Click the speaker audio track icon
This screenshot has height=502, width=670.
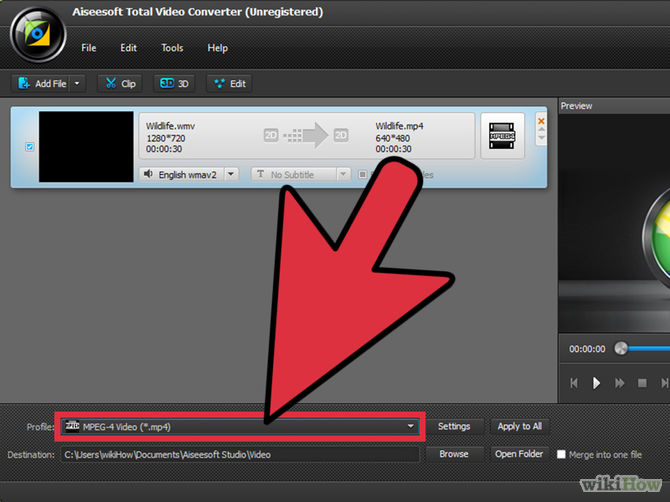click(148, 174)
